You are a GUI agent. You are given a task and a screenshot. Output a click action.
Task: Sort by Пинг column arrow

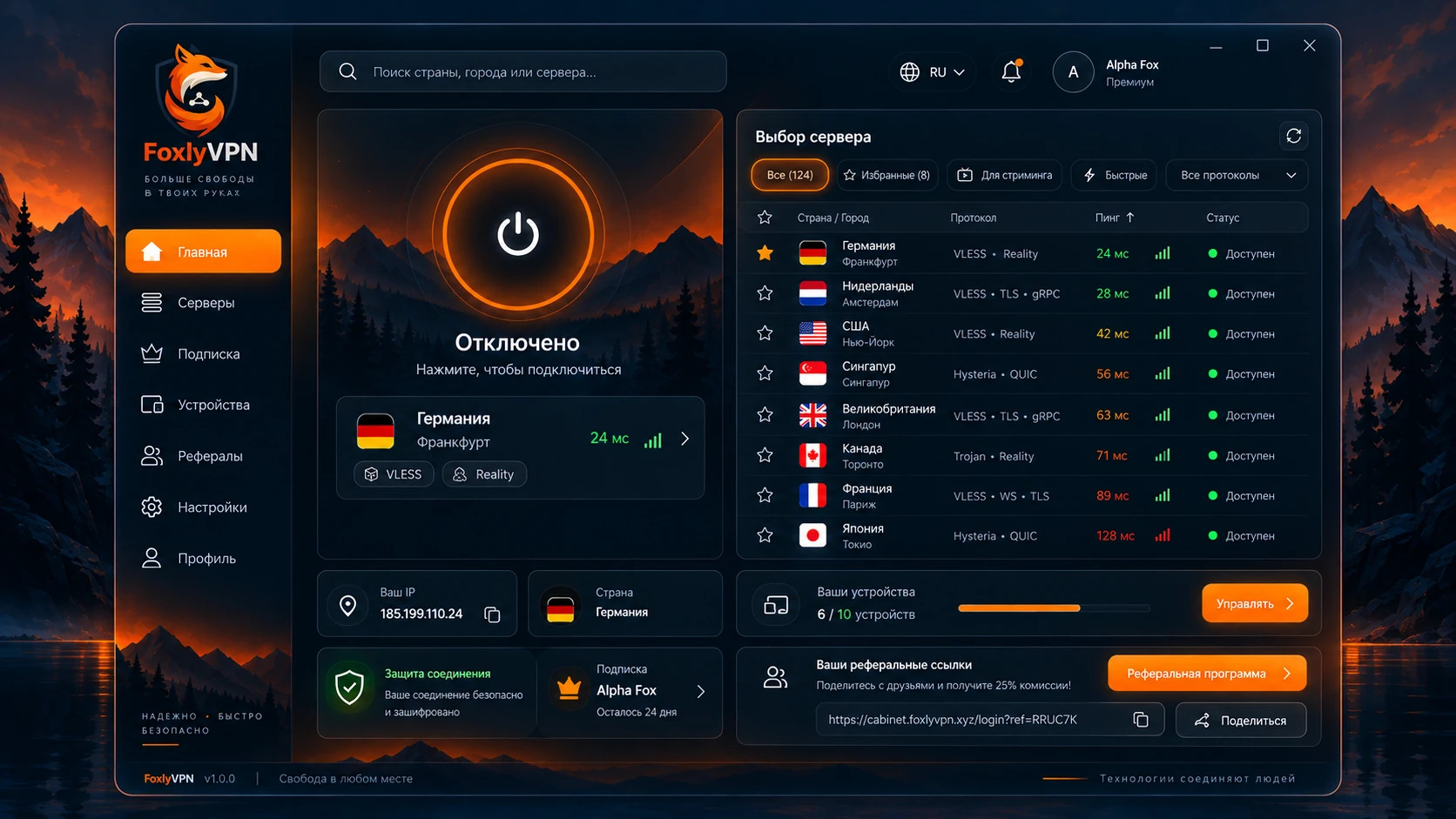tap(1130, 218)
